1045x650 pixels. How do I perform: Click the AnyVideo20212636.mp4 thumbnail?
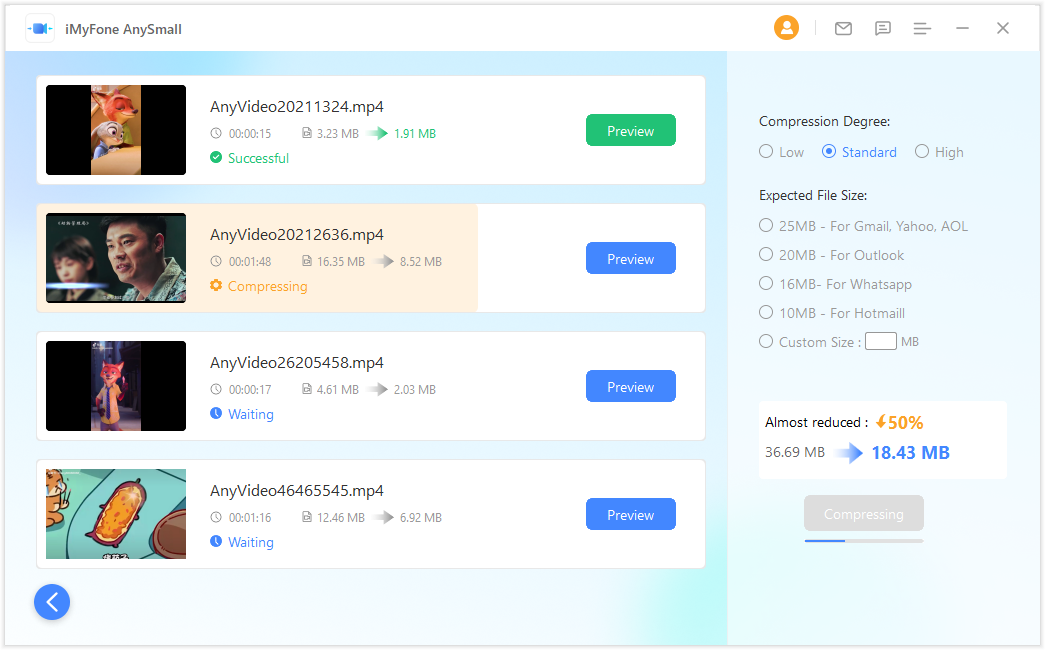[116, 258]
